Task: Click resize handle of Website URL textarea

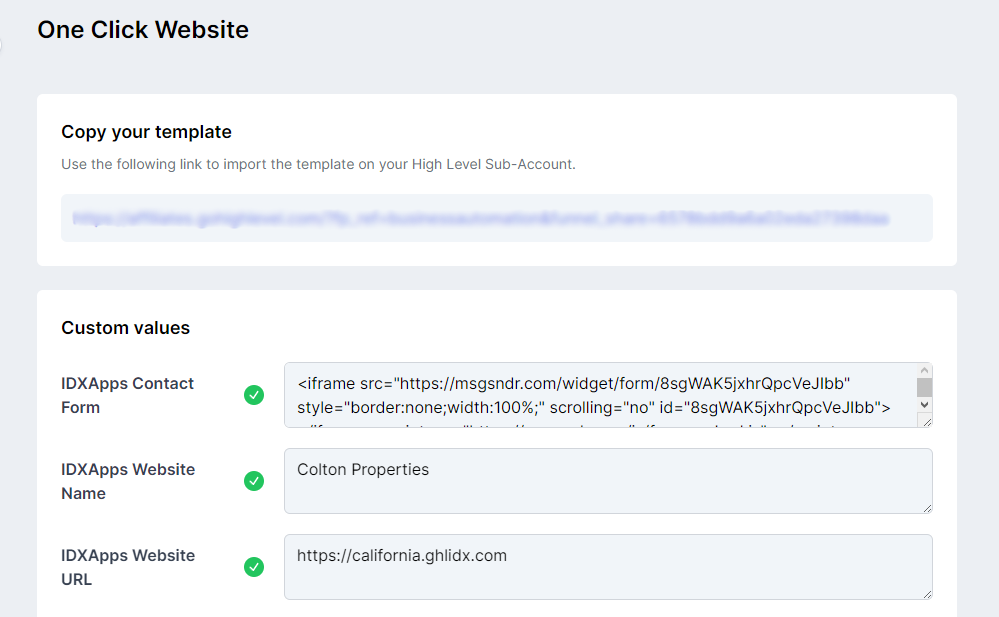Action: pos(926,593)
